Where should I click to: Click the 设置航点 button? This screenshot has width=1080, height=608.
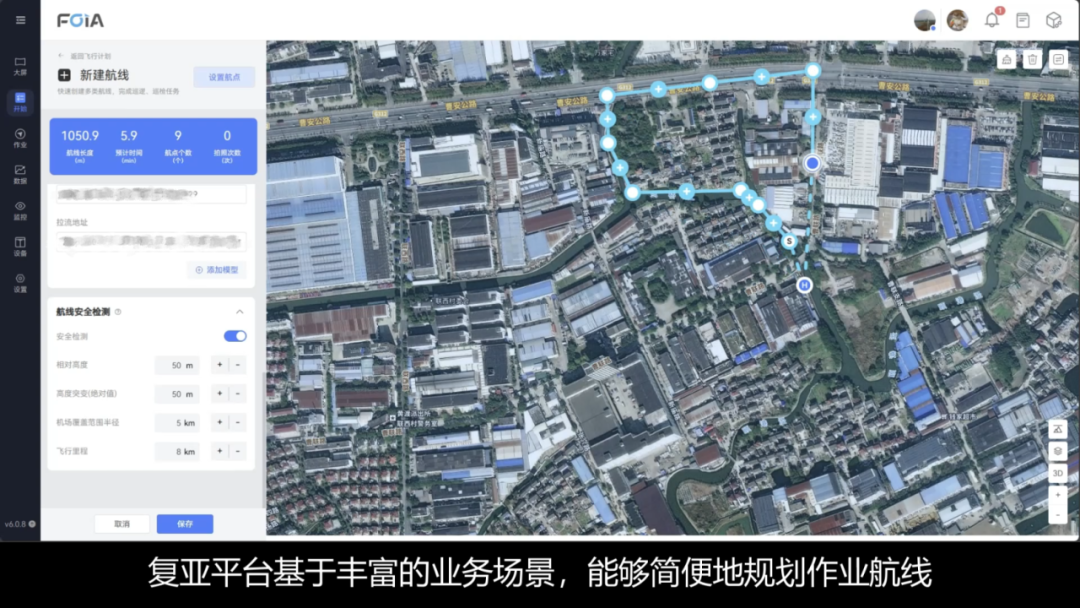[224, 77]
